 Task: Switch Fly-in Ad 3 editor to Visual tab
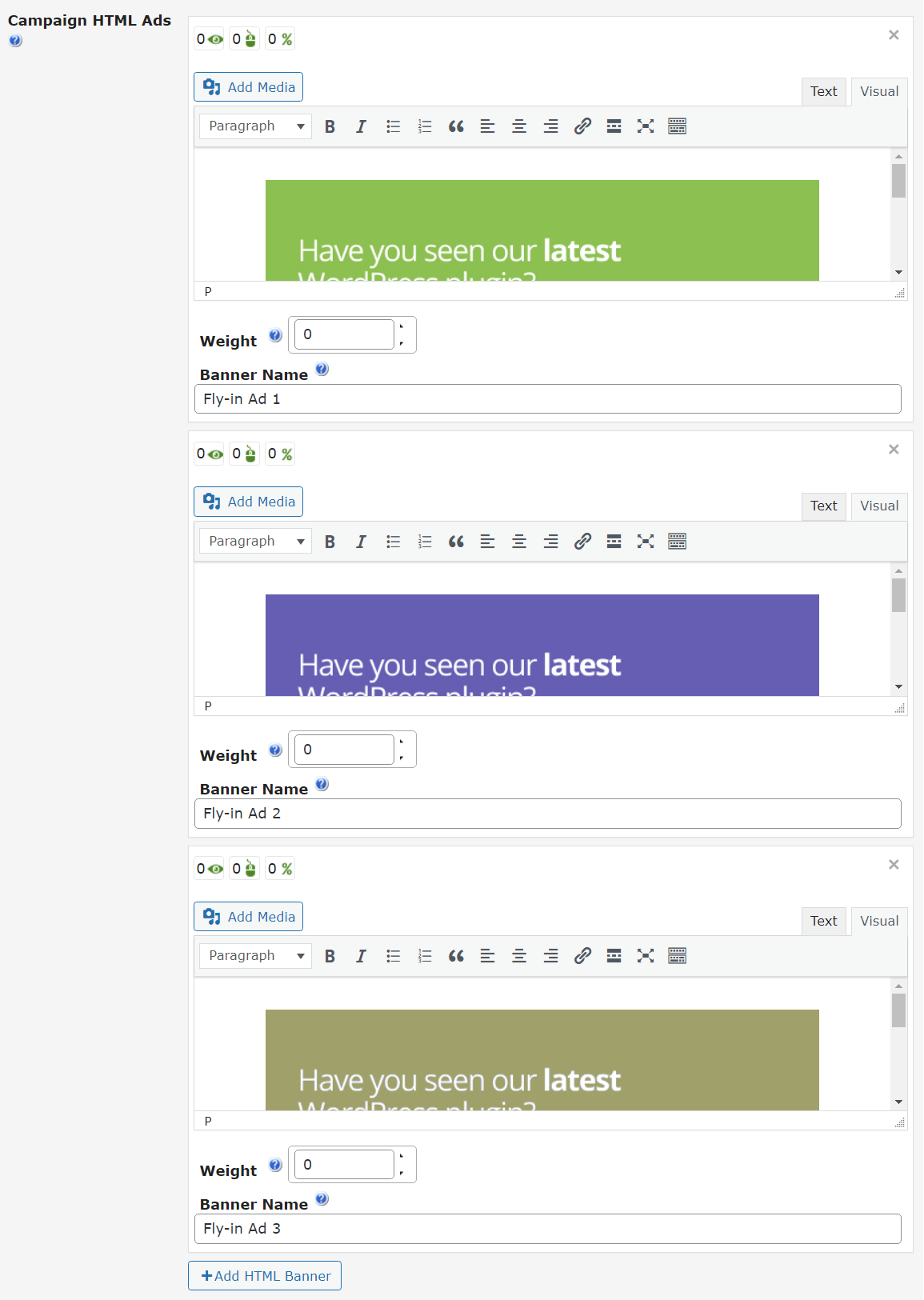pyautogui.click(x=879, y=921)
